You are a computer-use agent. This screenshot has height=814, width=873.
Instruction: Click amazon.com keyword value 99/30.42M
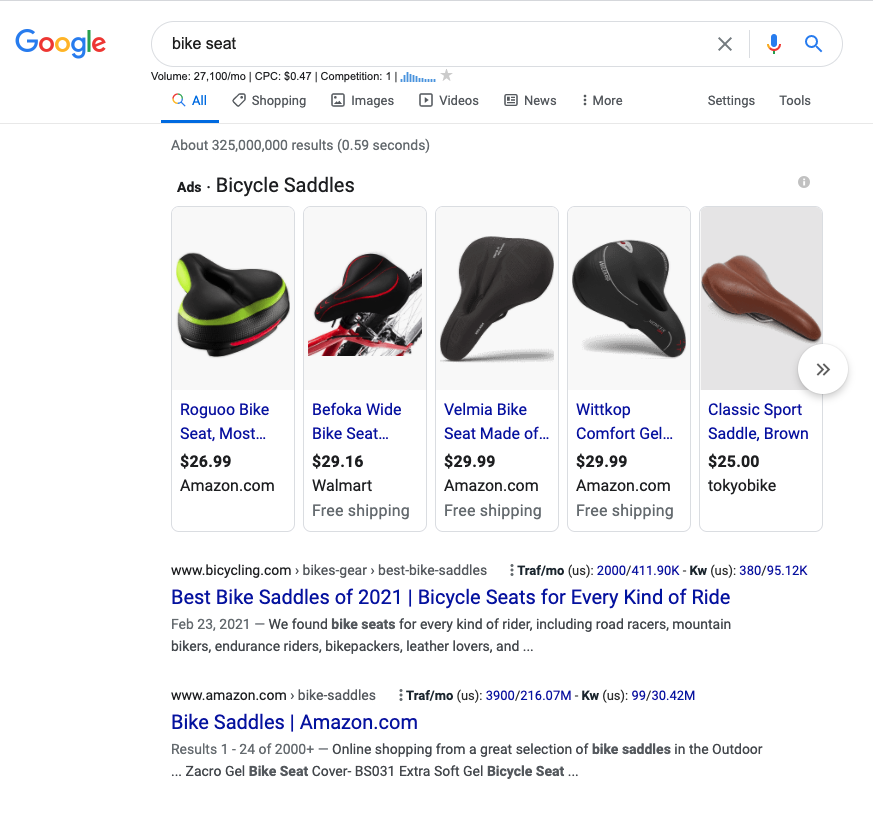point(663,696)
